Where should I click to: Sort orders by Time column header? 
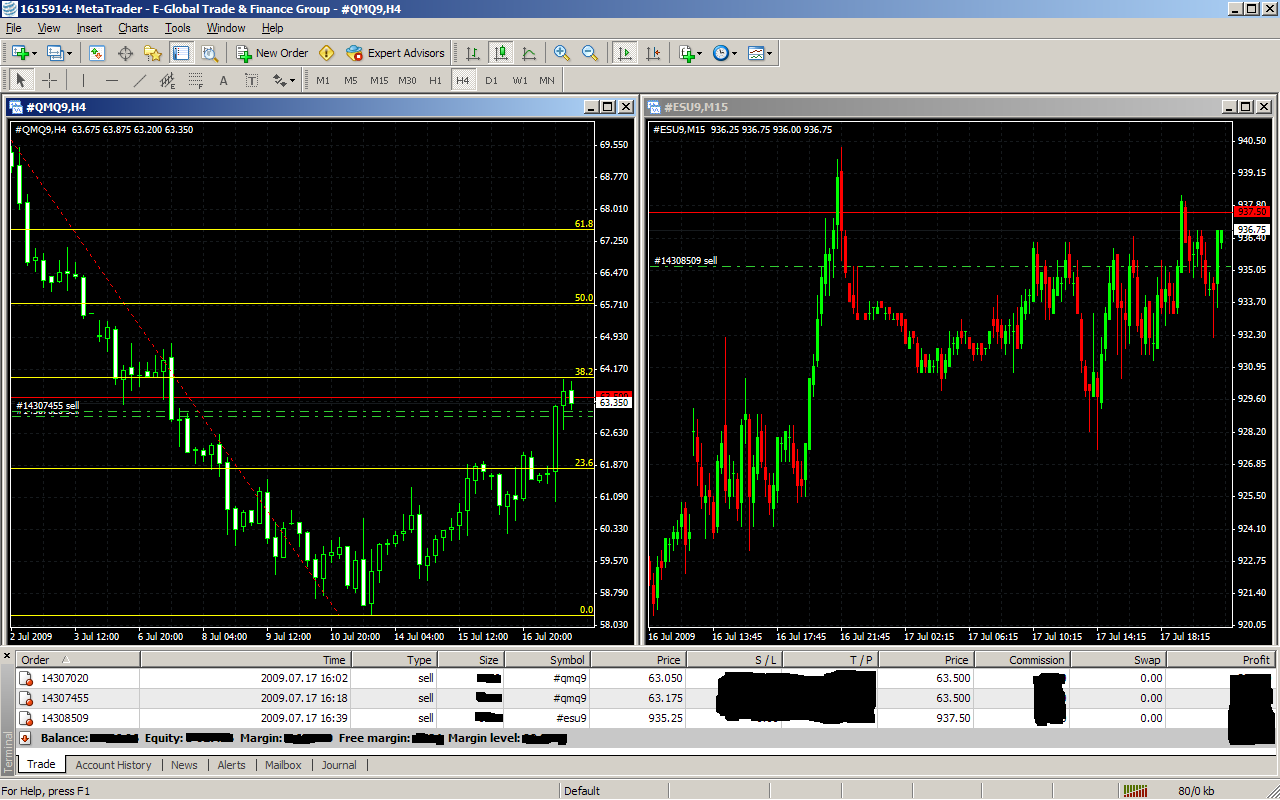[x=245, y=660]
